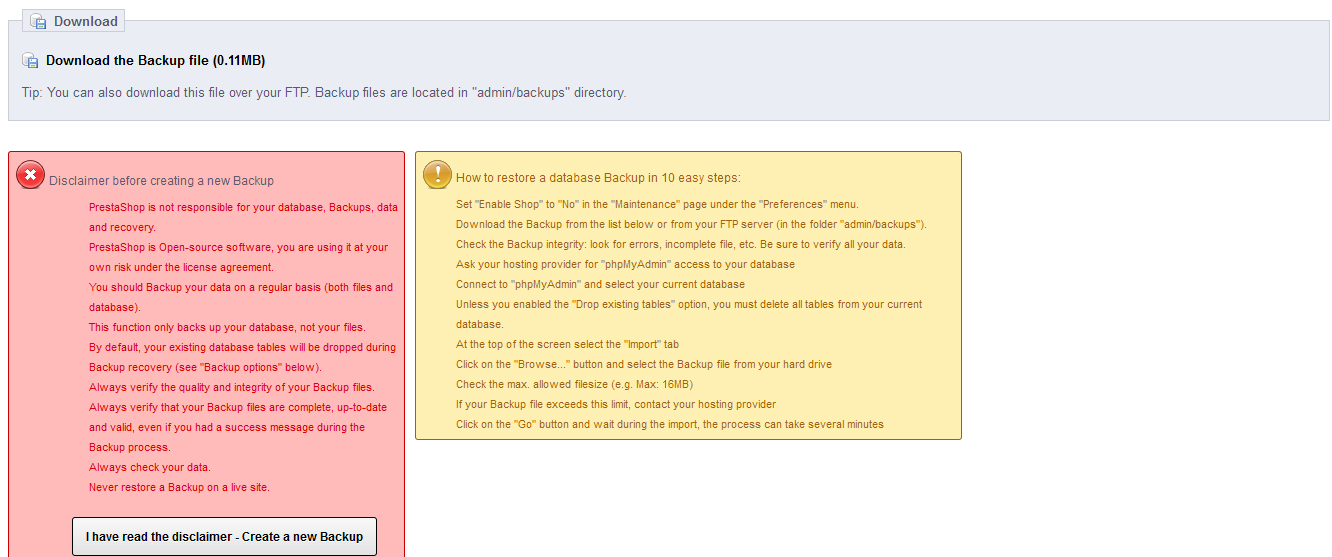Click the 'Click on the Browse... button' step
This screenshot has width=1332, height=557.
(643, 364)
